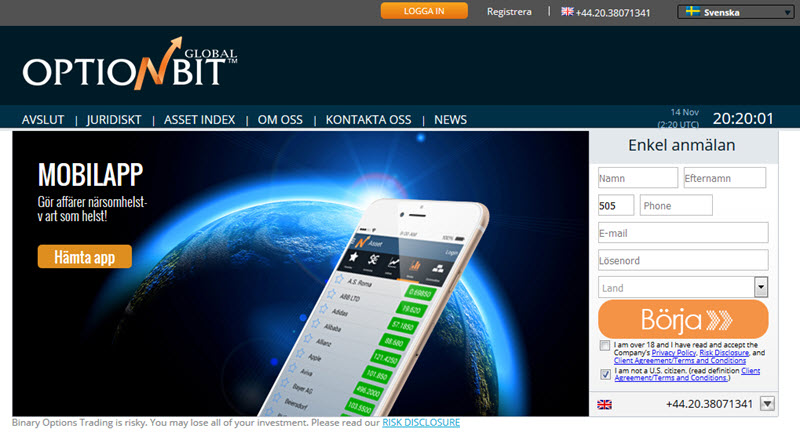
Task: Click the Hämta app button
Action: click(85, 257)
